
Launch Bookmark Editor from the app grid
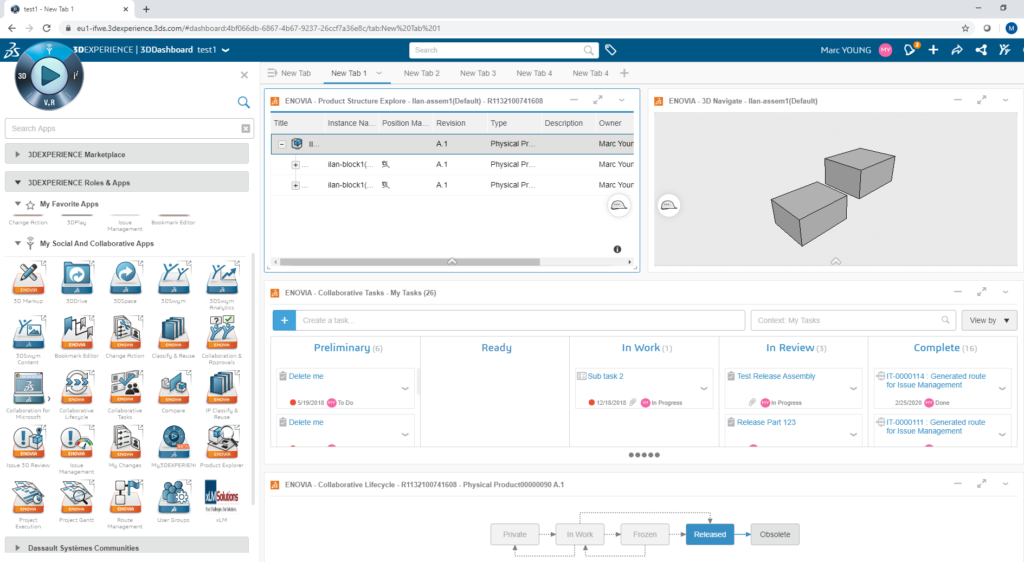click(x=76, y=334)
